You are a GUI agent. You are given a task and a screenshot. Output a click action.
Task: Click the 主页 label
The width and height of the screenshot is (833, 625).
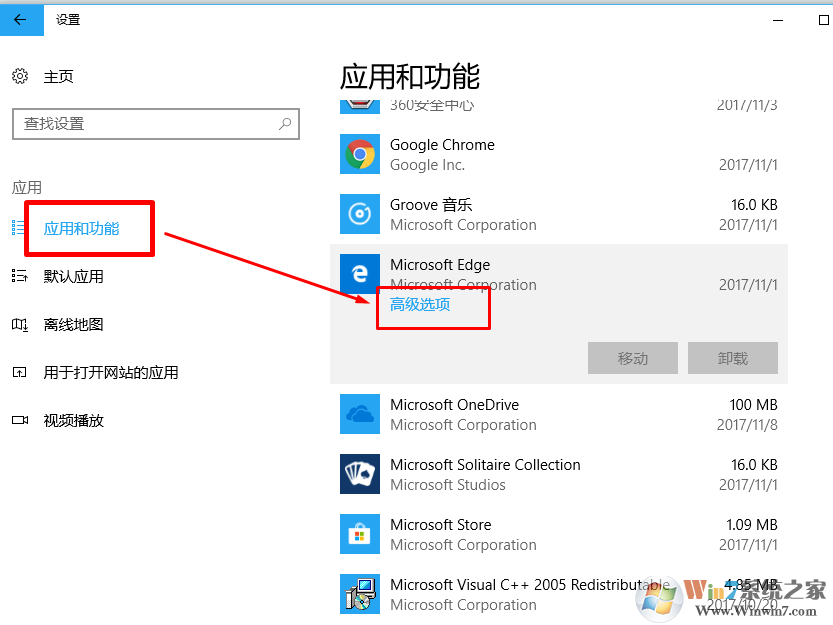[x=58, y=77]
